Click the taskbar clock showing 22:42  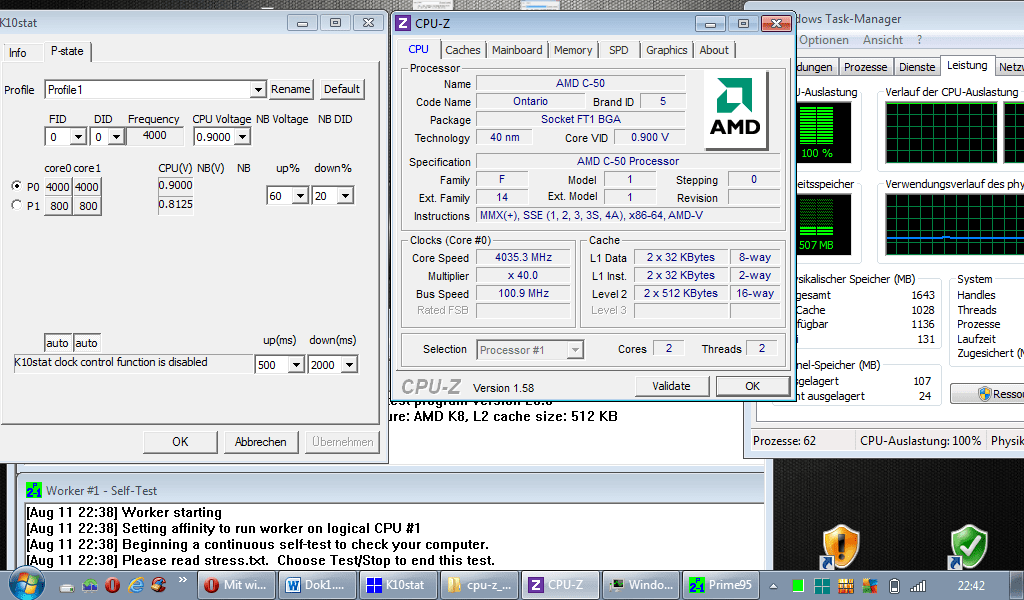tap(971, 586)
